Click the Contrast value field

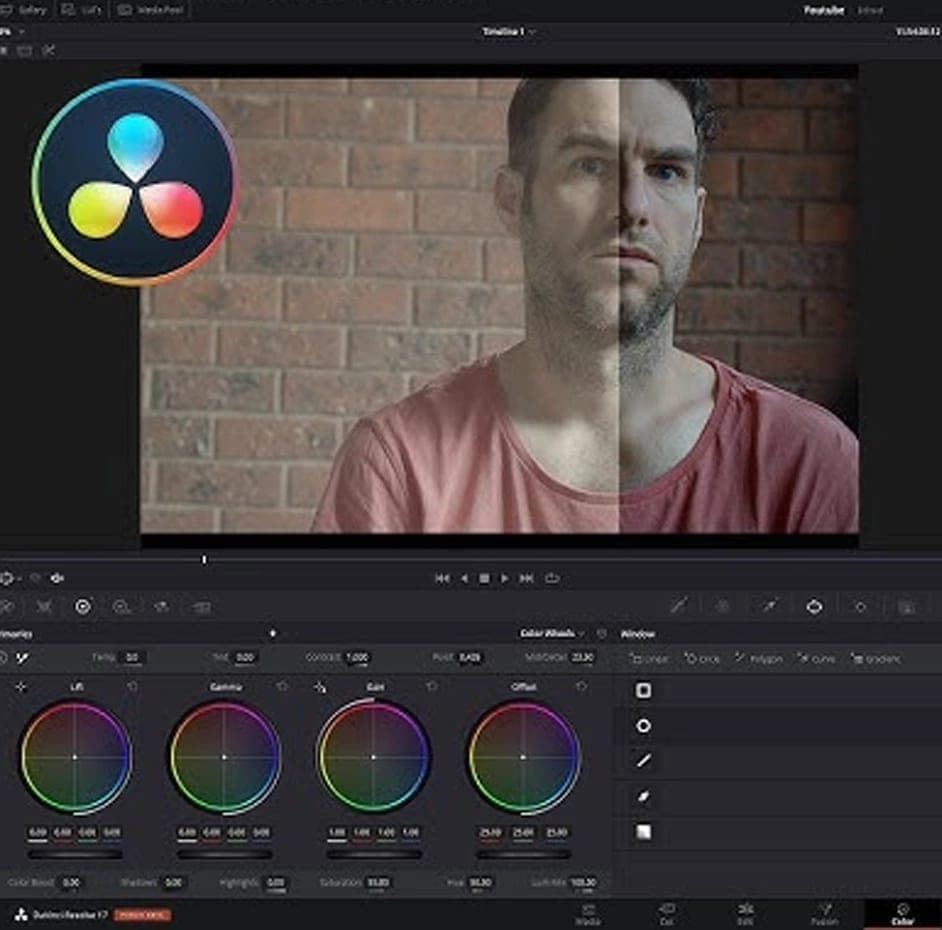click(x=357, y=657)
